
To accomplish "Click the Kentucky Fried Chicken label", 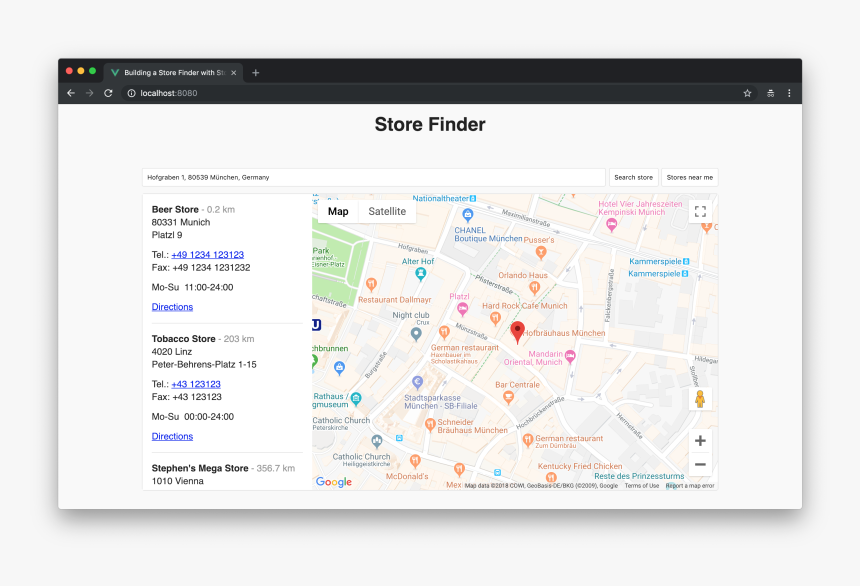I will 580,466.
